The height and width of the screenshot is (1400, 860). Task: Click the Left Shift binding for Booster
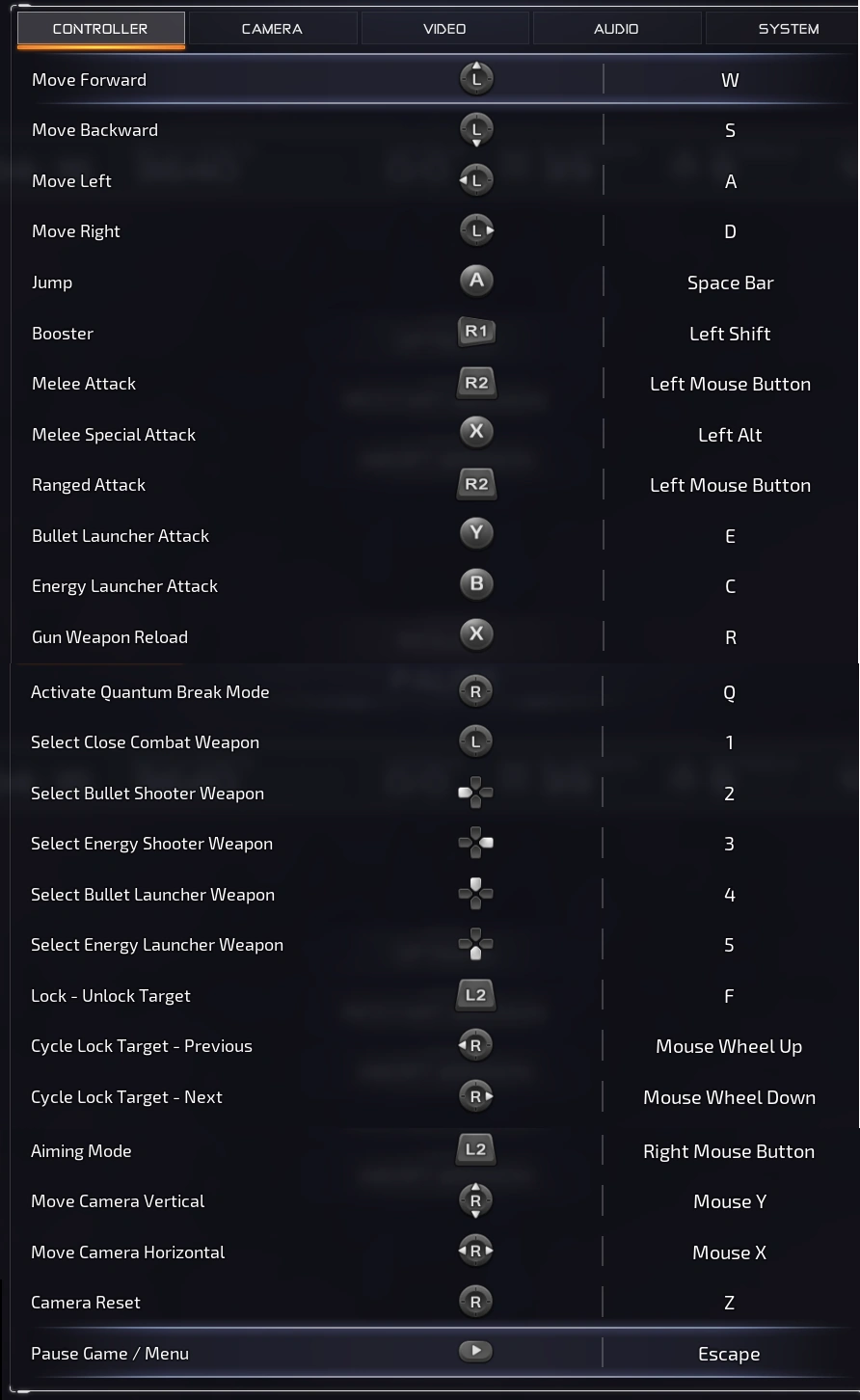click(730, 333)
